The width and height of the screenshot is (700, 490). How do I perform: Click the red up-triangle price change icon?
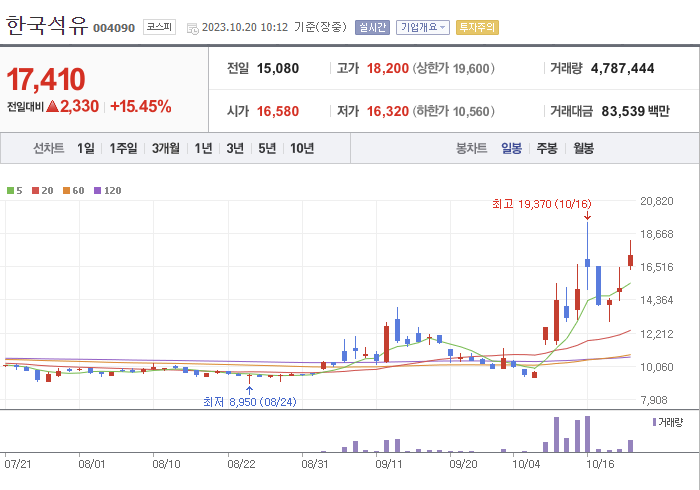pyautogui.click(x=52, y=106)
